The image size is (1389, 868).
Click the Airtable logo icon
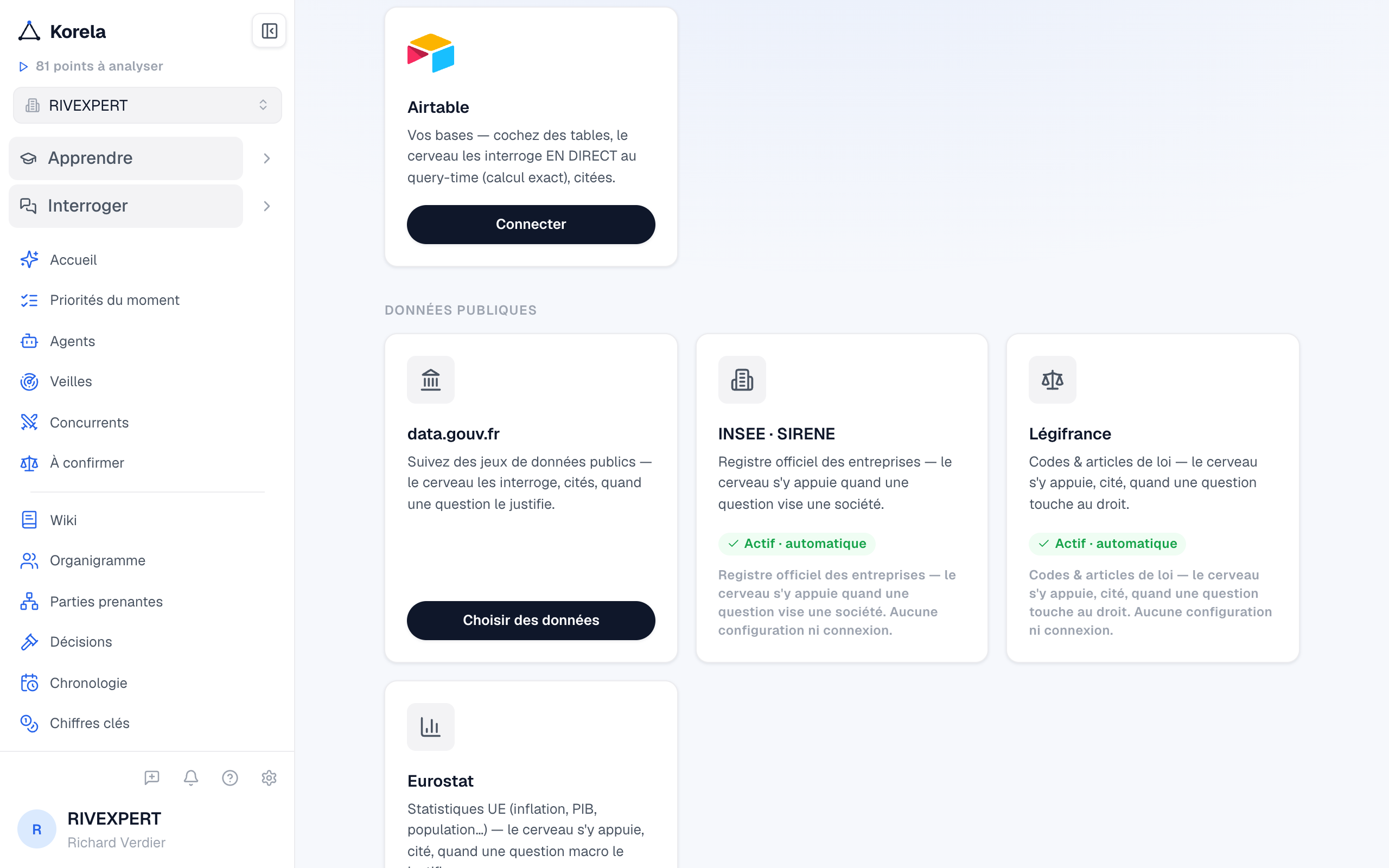[431, 53]
